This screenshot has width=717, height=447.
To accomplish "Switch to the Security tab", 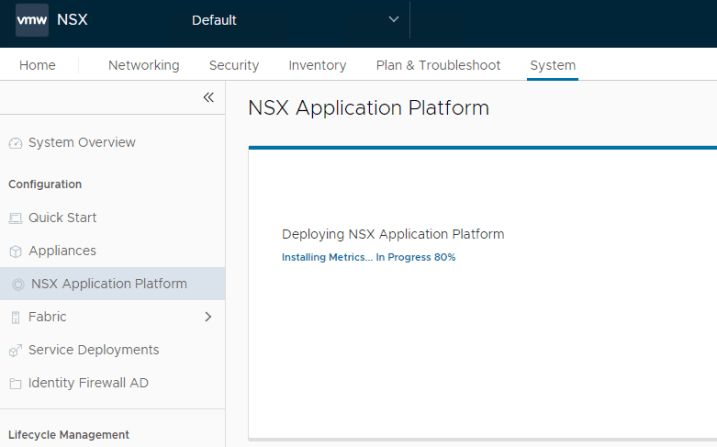I will (x=234, y=65).
